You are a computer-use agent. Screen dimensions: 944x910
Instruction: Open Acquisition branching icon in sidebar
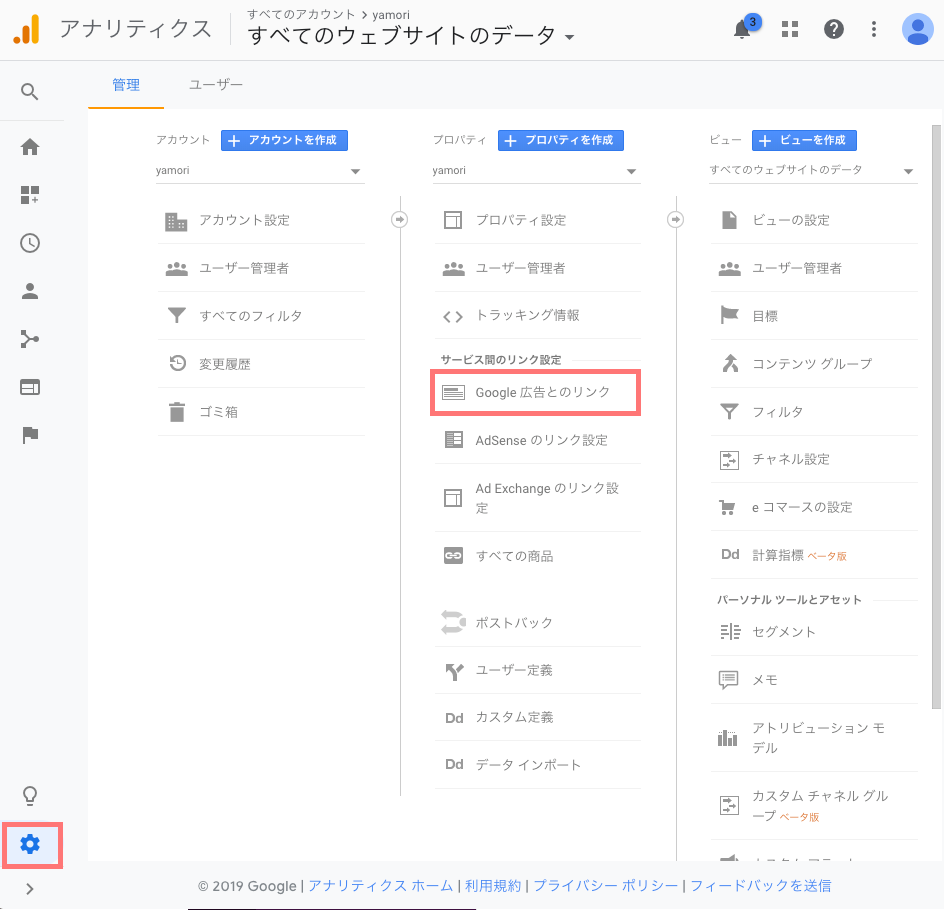(x=30, y=339)
